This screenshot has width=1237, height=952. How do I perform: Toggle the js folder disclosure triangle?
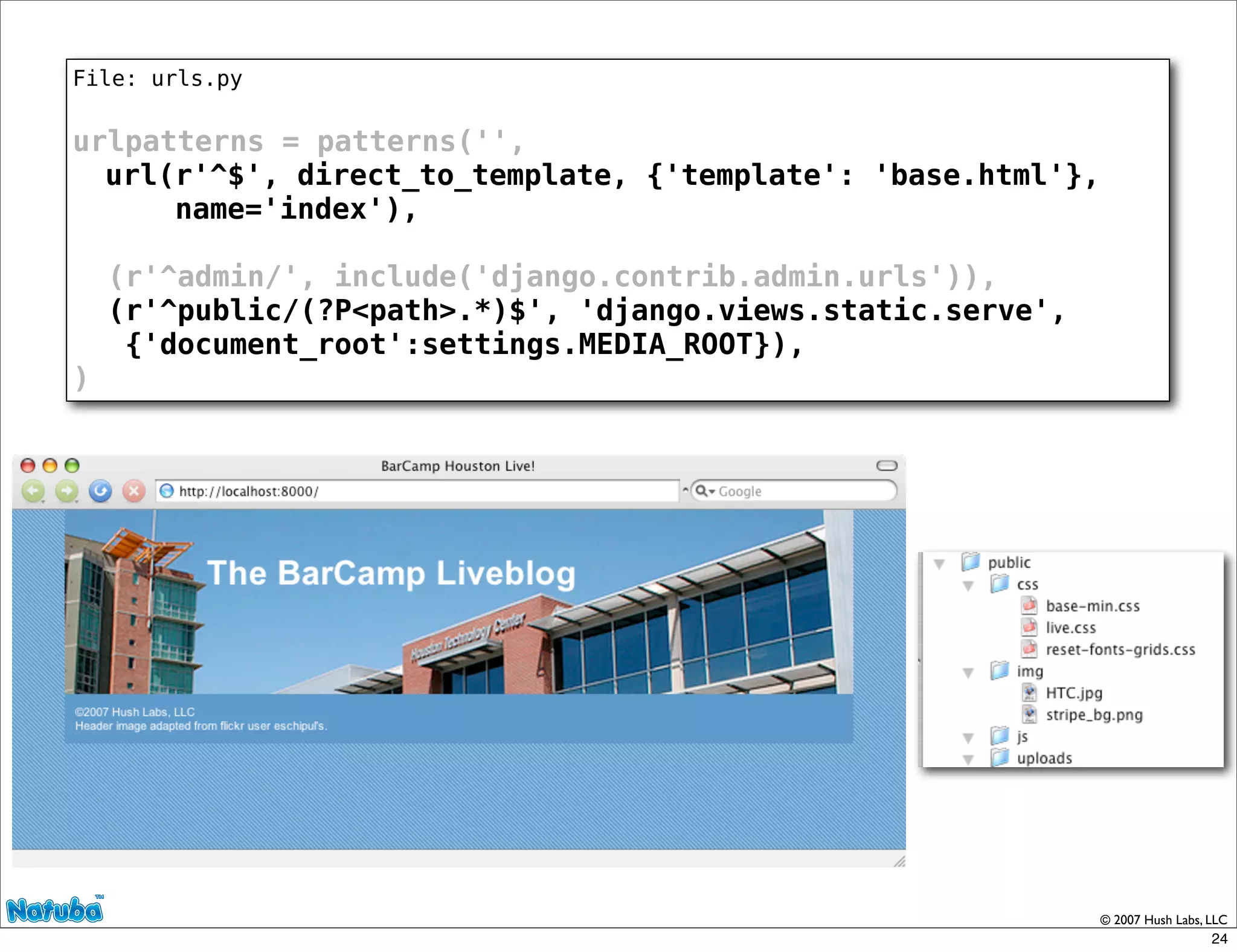(968, 738)
